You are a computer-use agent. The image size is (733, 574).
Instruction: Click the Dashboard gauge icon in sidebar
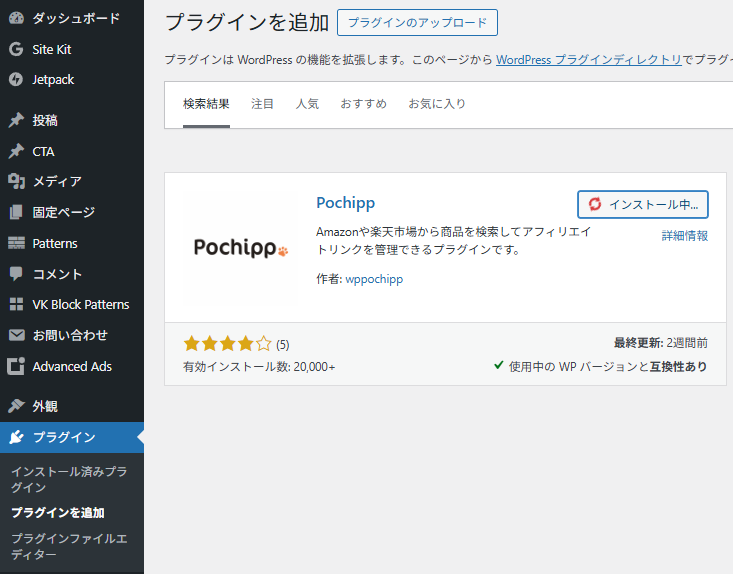16,18
